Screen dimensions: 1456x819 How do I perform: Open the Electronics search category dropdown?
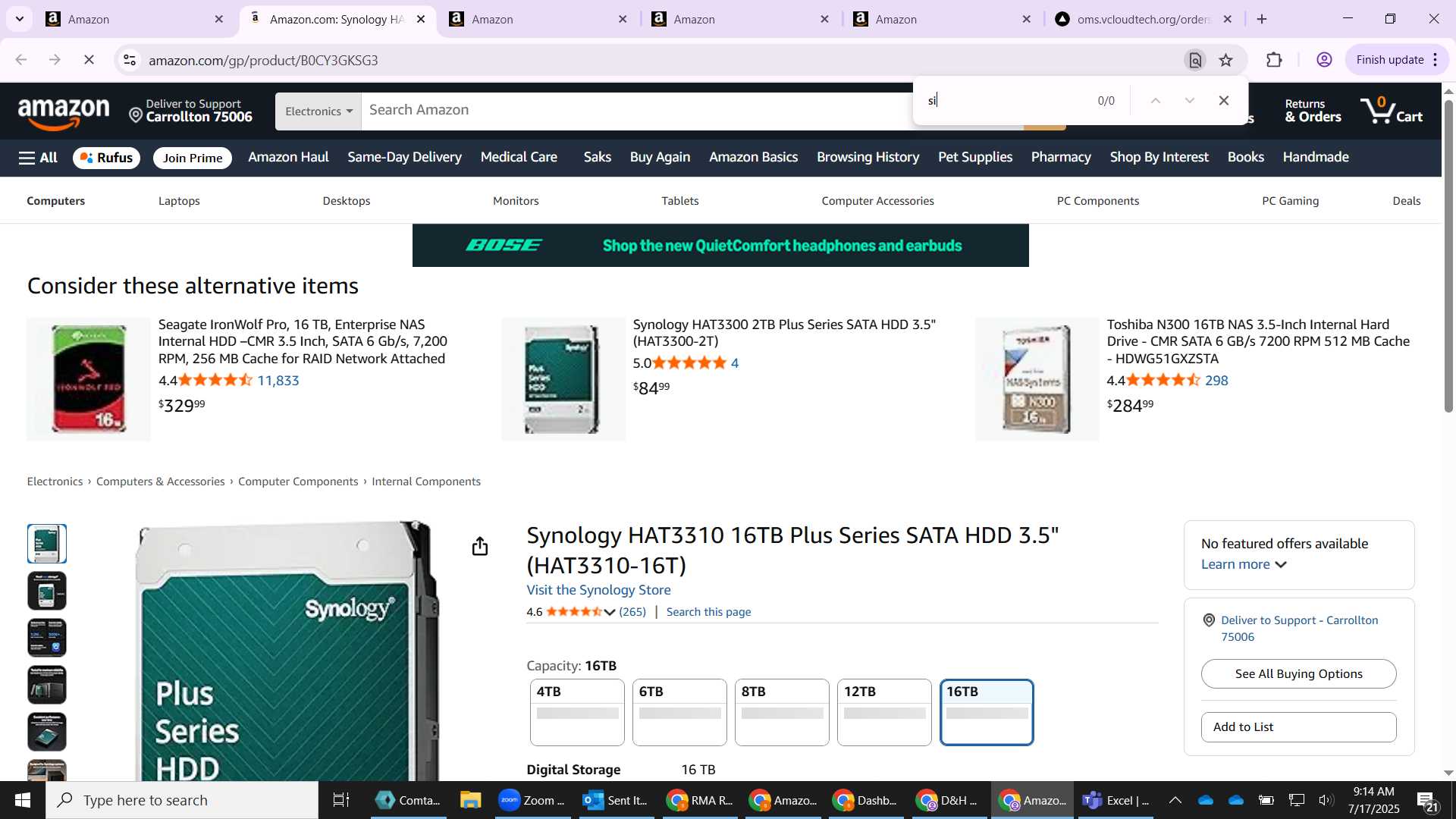(318, 111)
